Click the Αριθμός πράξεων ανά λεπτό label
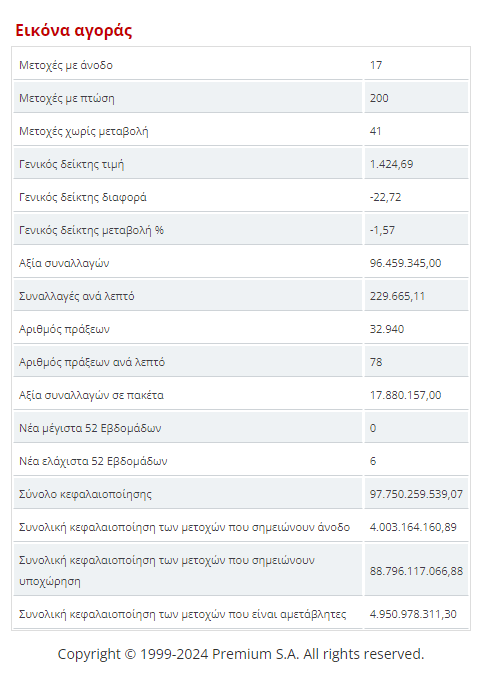This screenshot has height=673, width=482. click(91, 362)
